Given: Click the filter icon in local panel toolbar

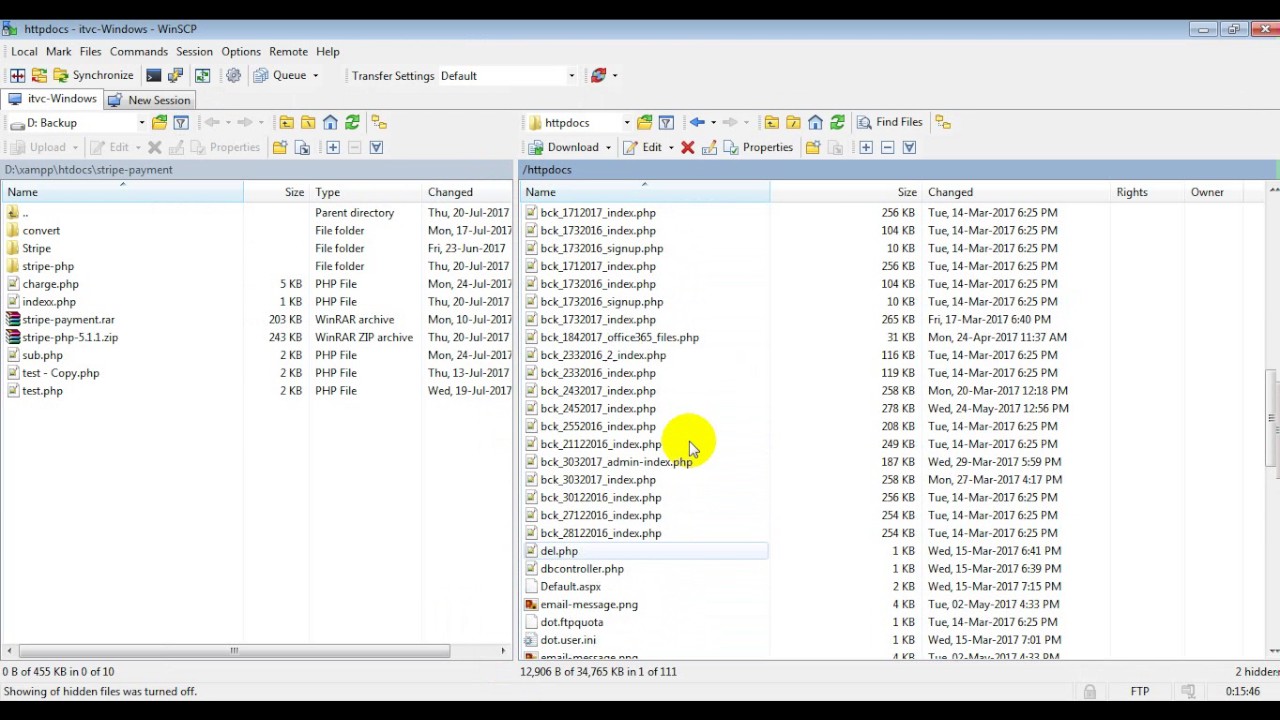Looking at the screenshot, I should pyautogui.click(x=181, y=122).
